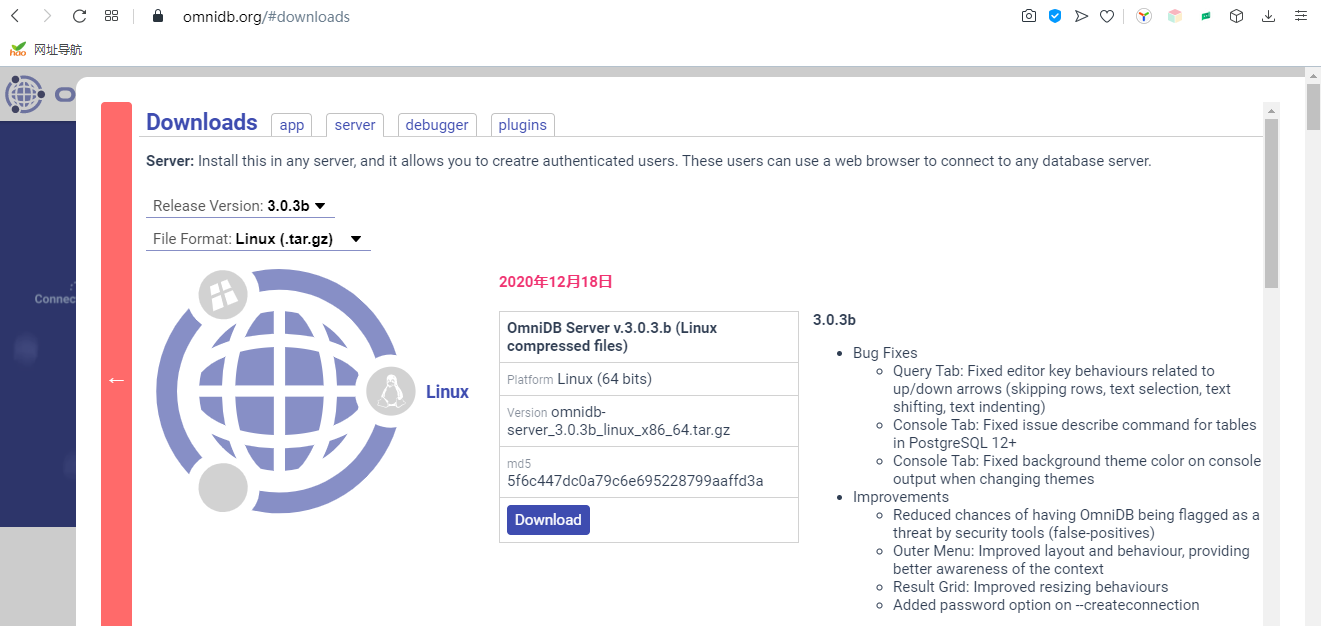Click the OmniDB globe logo in header

click(24, 95)
